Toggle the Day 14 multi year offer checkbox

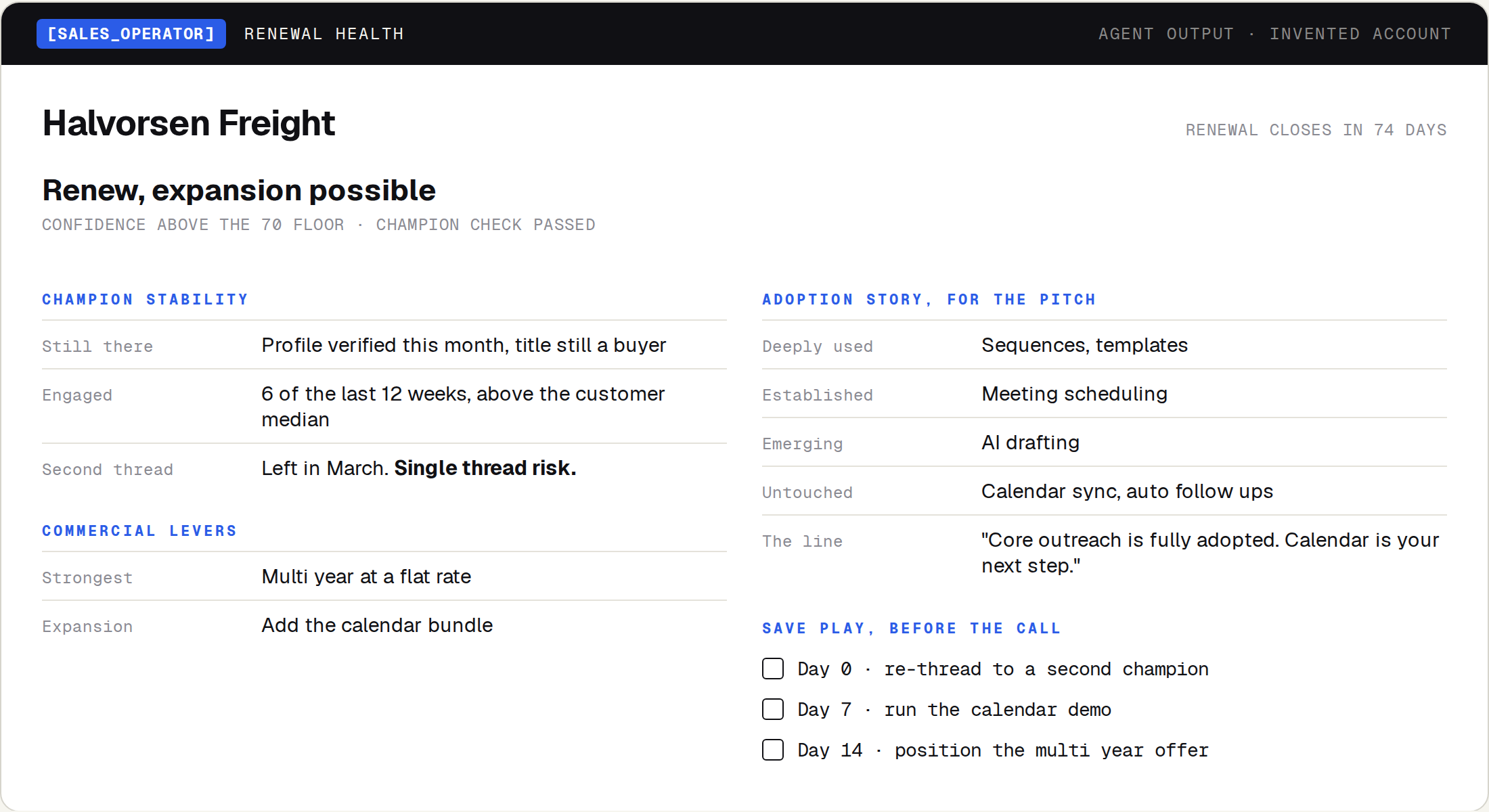click(x=773, y=750)
